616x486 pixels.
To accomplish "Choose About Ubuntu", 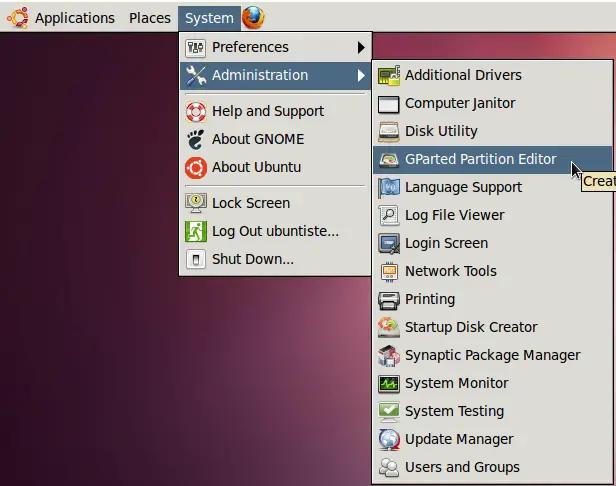I will tap(275, 168).
